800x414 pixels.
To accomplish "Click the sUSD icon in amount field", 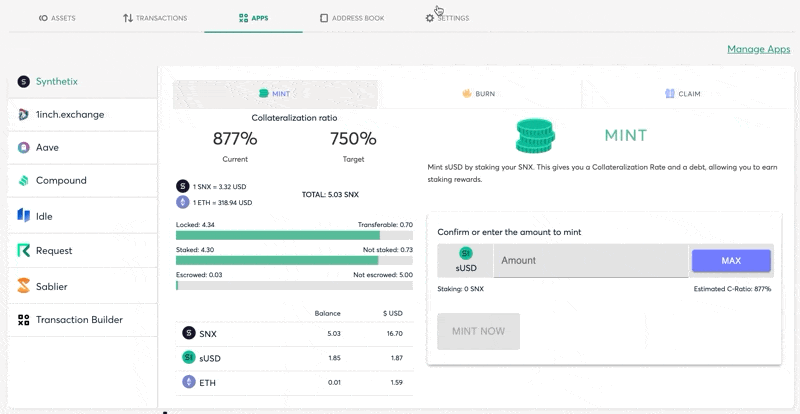I will [x=465, y=253].
